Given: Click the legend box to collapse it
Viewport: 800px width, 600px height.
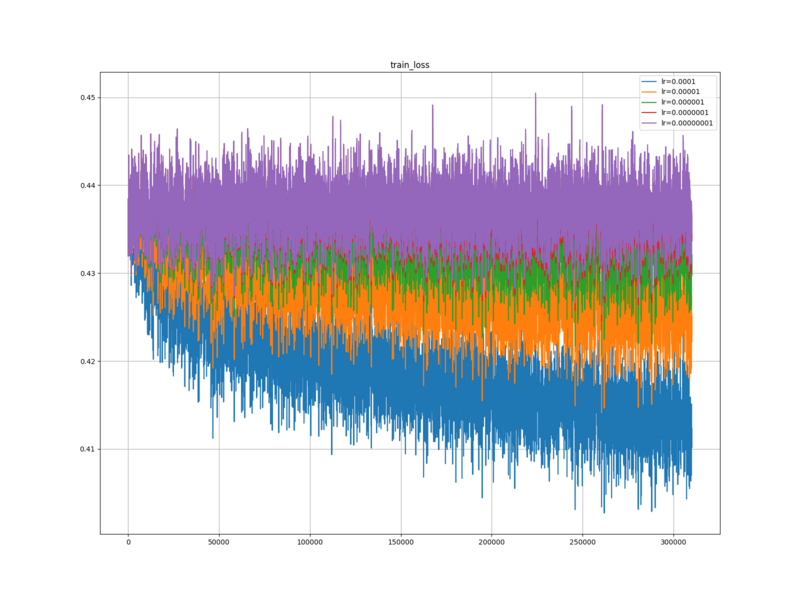Looking at the screenshot, I should point(677,102).
